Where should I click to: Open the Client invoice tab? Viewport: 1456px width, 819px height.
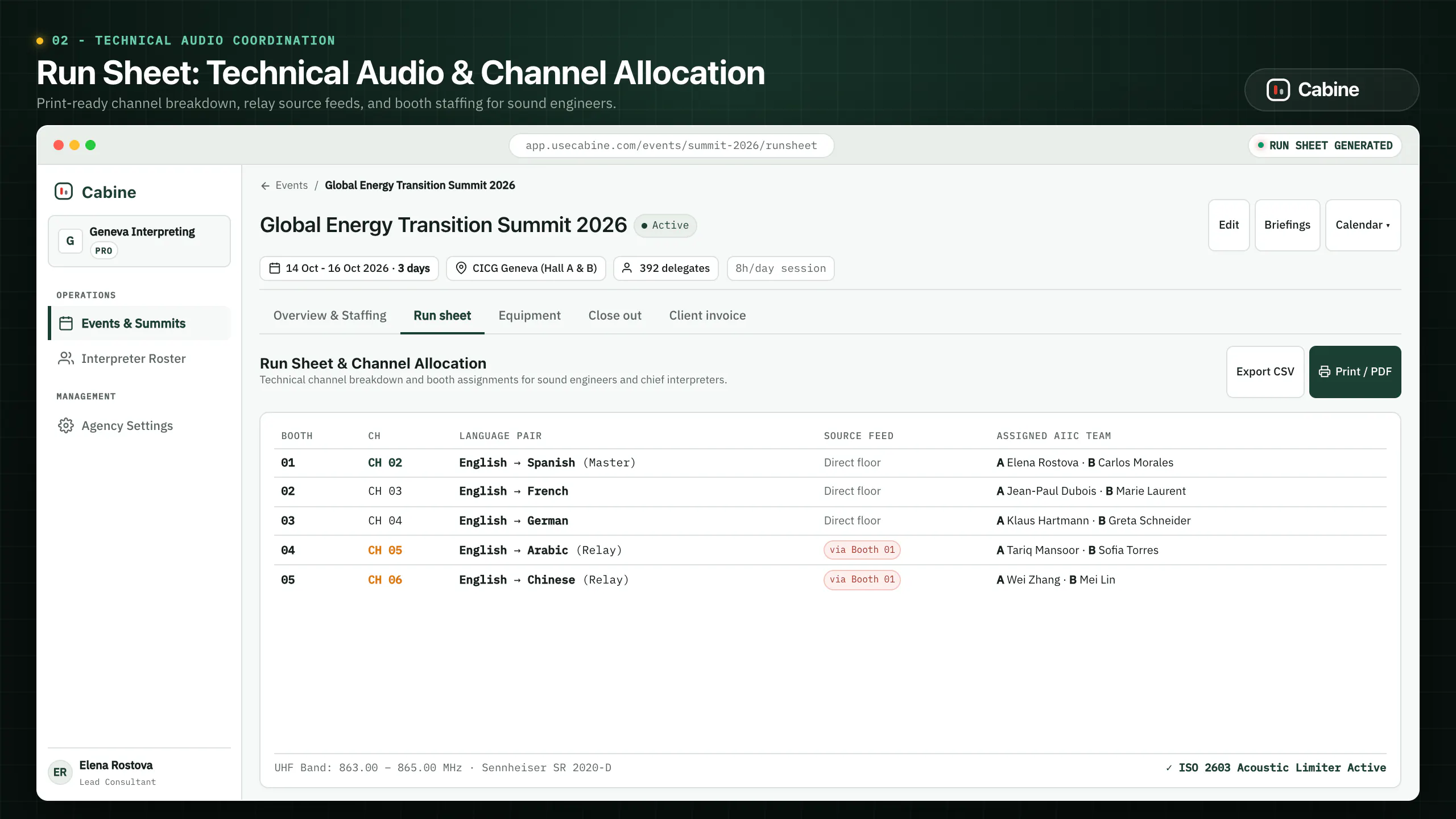coord(708,316)
